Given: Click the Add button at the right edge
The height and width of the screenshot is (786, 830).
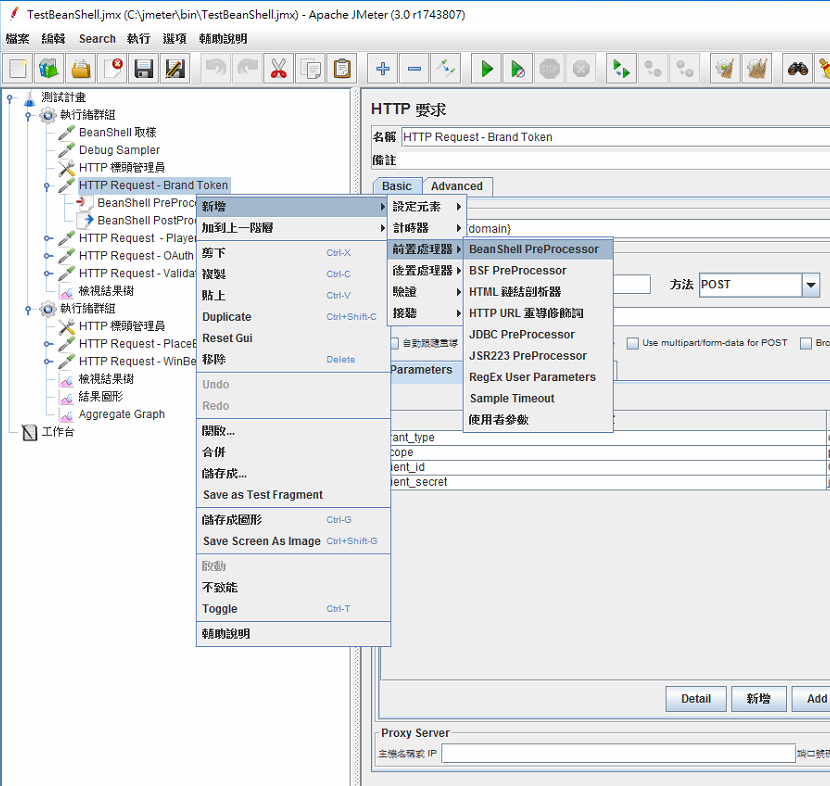Looking at the screenshot, I should (811, 699).
